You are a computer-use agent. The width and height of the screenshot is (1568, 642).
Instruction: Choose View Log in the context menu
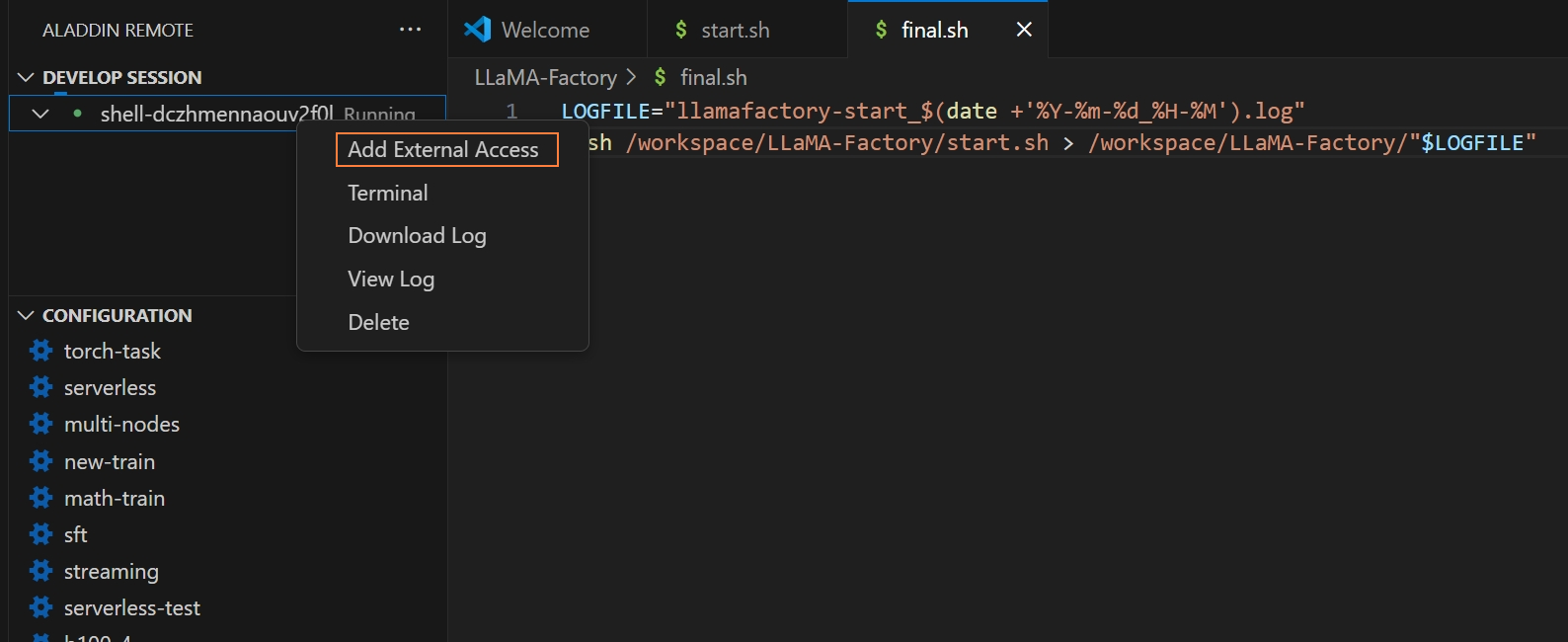point(391,280)
